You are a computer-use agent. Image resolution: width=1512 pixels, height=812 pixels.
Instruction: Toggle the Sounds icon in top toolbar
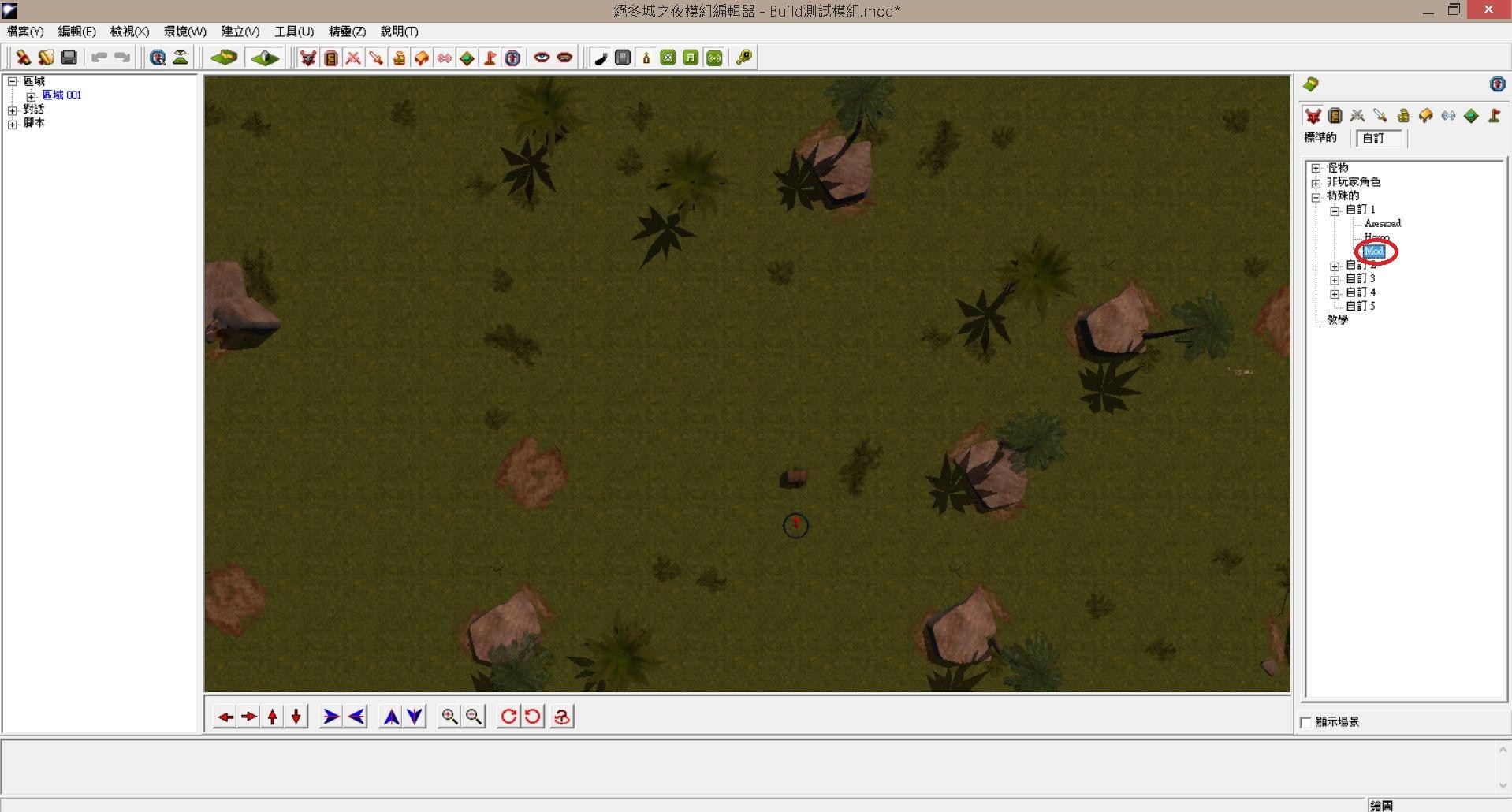click(x=445, y=58)
